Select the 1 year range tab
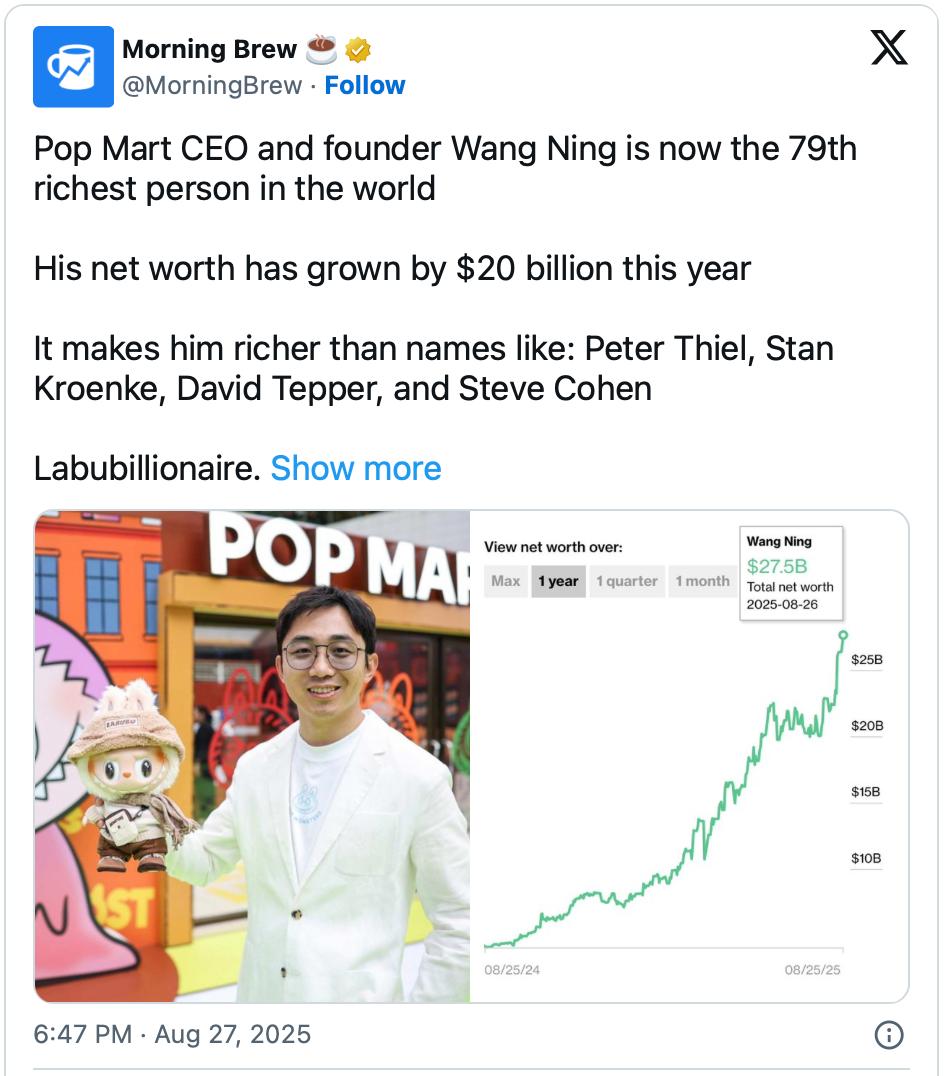The image size is (944, 1076). [x=558, y=581]
